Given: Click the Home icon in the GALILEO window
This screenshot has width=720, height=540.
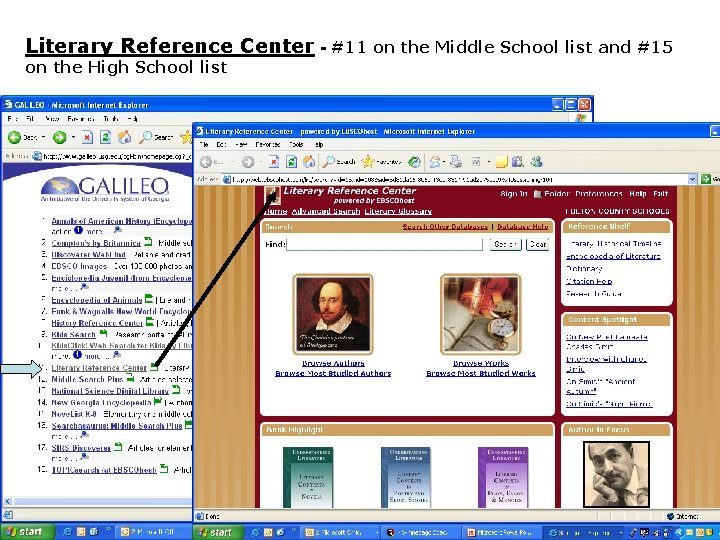Looking at the screenshot, I should (x=124, y=137).
